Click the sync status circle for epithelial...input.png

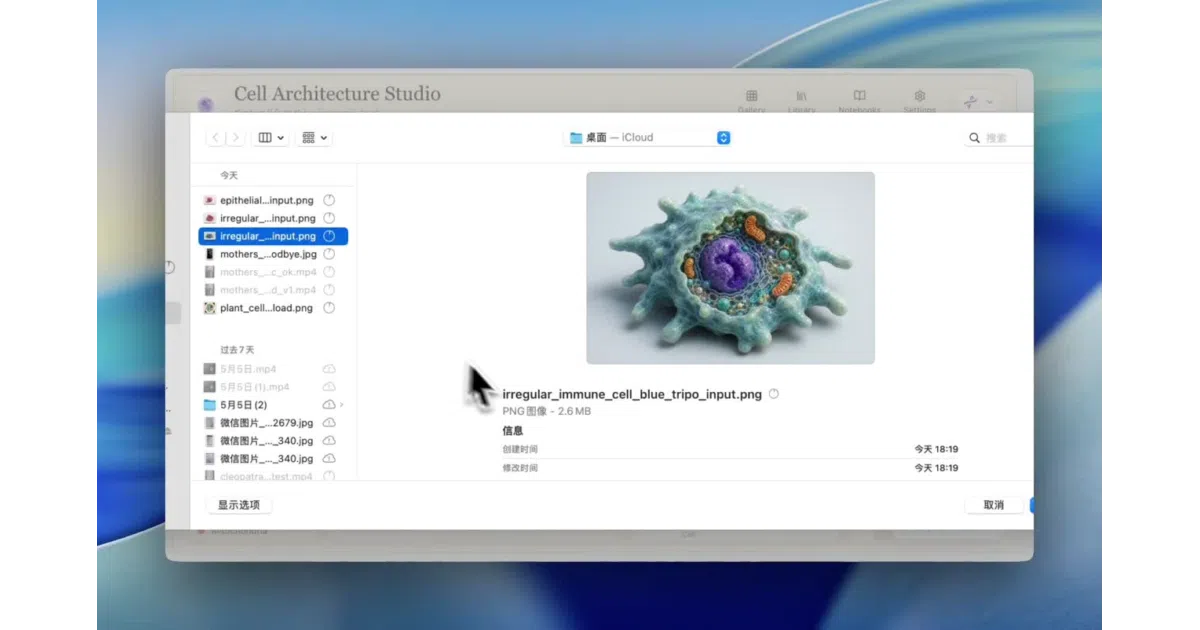tap(329, 200)
